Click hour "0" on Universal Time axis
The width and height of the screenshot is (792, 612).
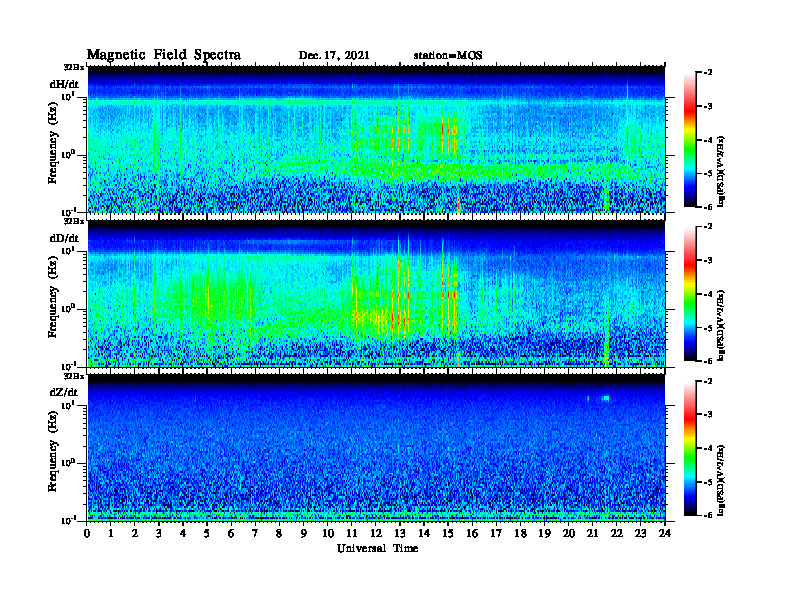coord(88,533)
